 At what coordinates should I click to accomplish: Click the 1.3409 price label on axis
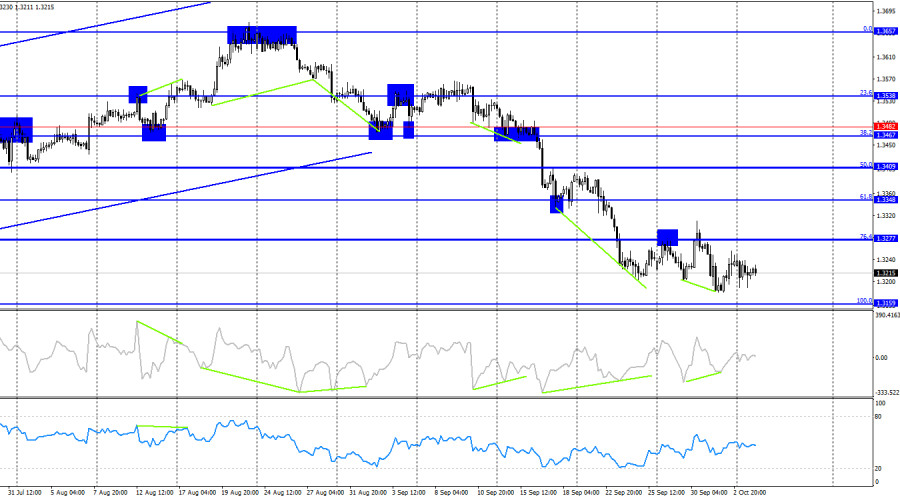(x=886, y=167)
